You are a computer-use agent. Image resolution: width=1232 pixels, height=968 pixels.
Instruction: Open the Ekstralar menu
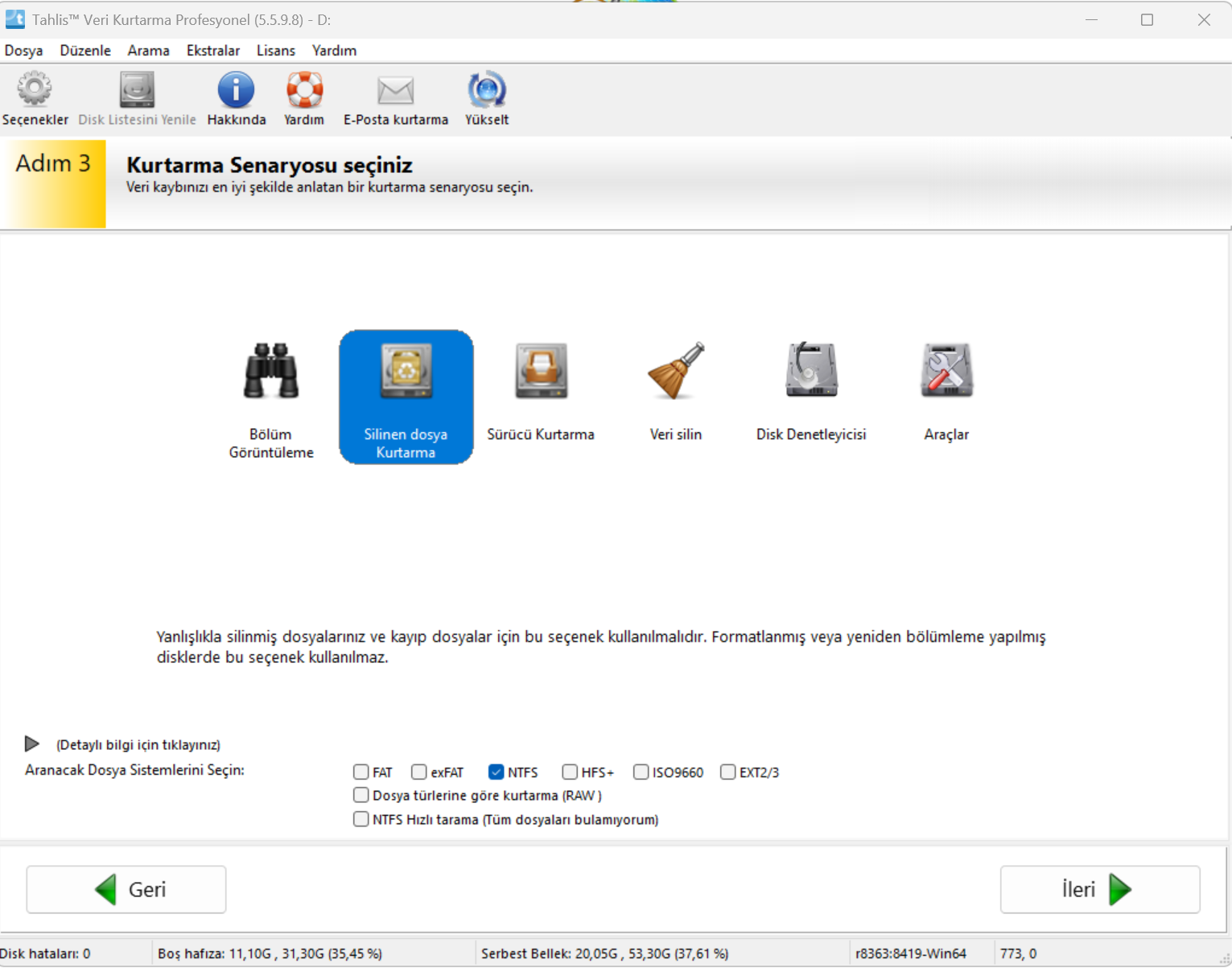[212, 51]
